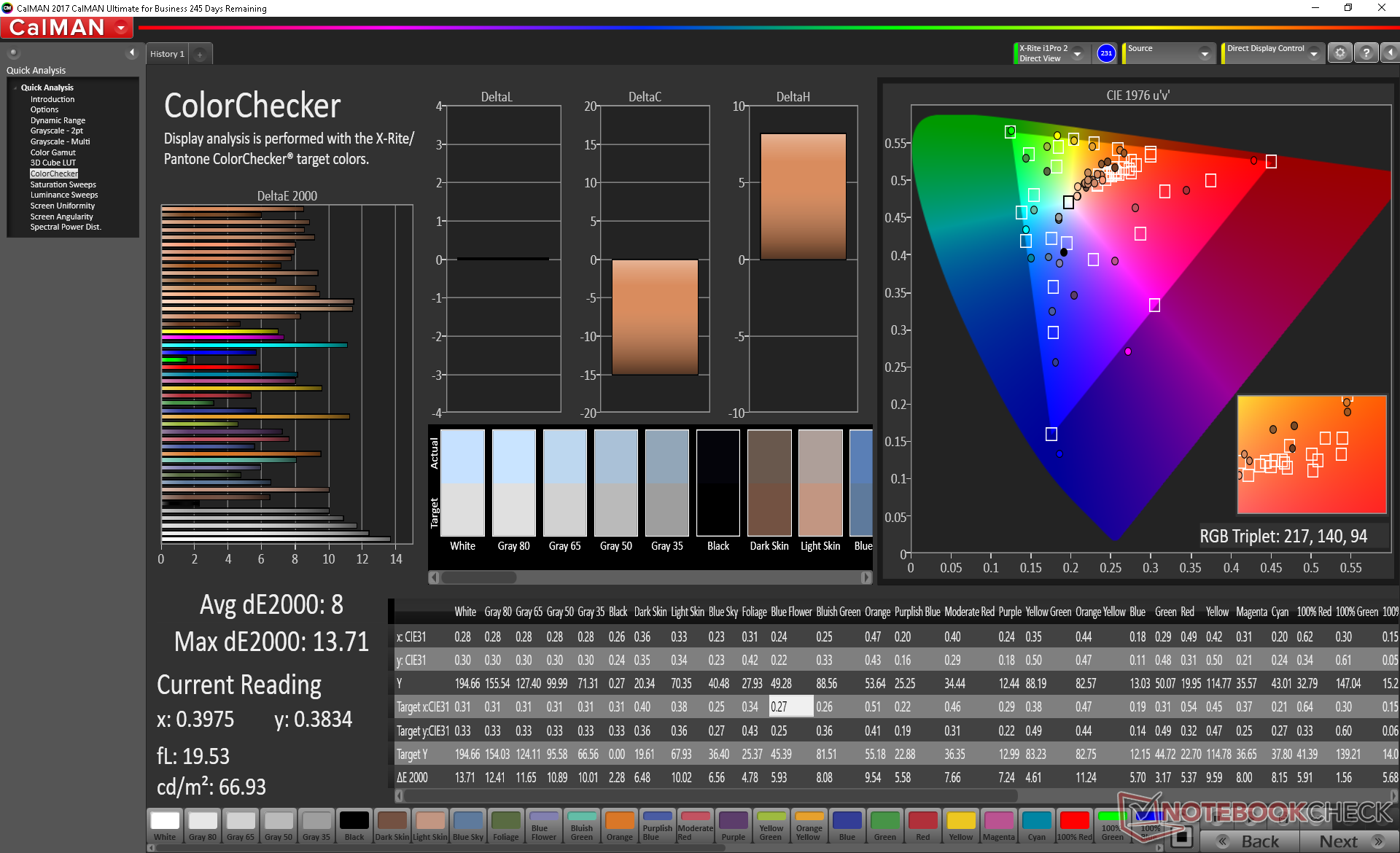Viewport: 1400px width, 853px height.
Task: Click the Actual/Target swatch horizontal scrollbar thumb
Action: tap(479, 577)
